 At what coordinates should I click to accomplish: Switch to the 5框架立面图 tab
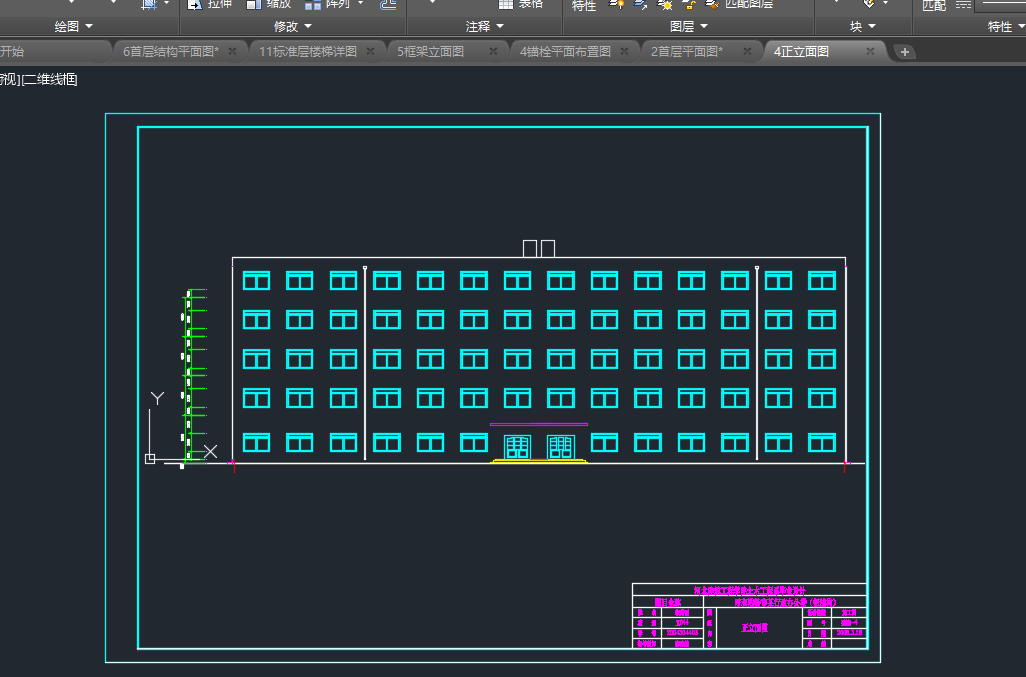point(431,52)
